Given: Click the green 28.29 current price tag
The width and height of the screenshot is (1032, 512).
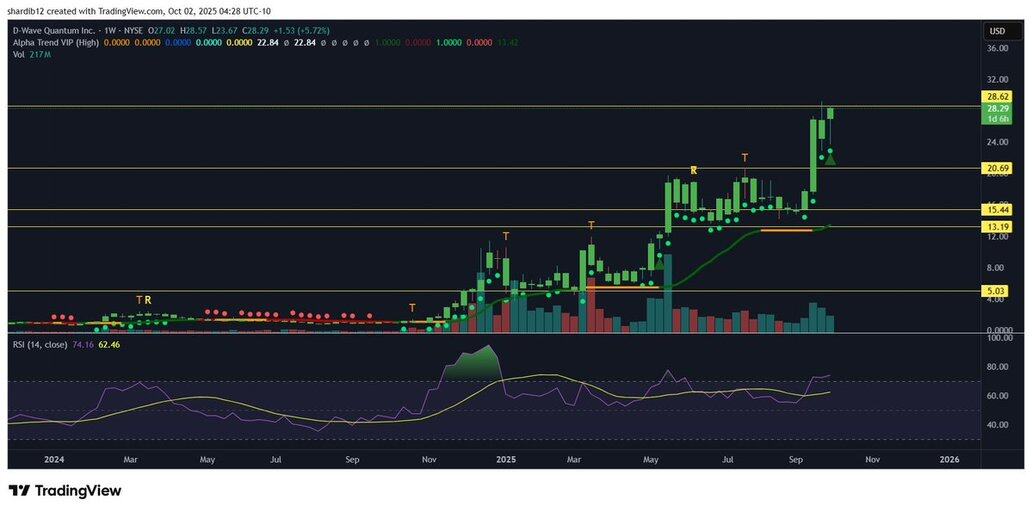Looking at the screenshot, I should 997,108.
